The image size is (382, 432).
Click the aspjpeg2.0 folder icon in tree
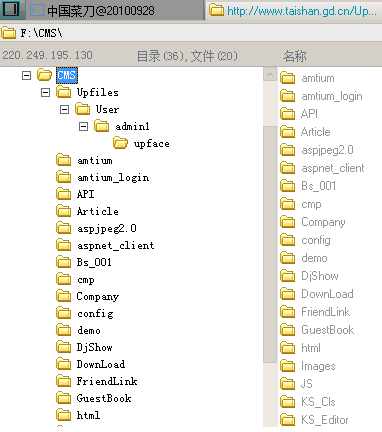tap(63, 228)
